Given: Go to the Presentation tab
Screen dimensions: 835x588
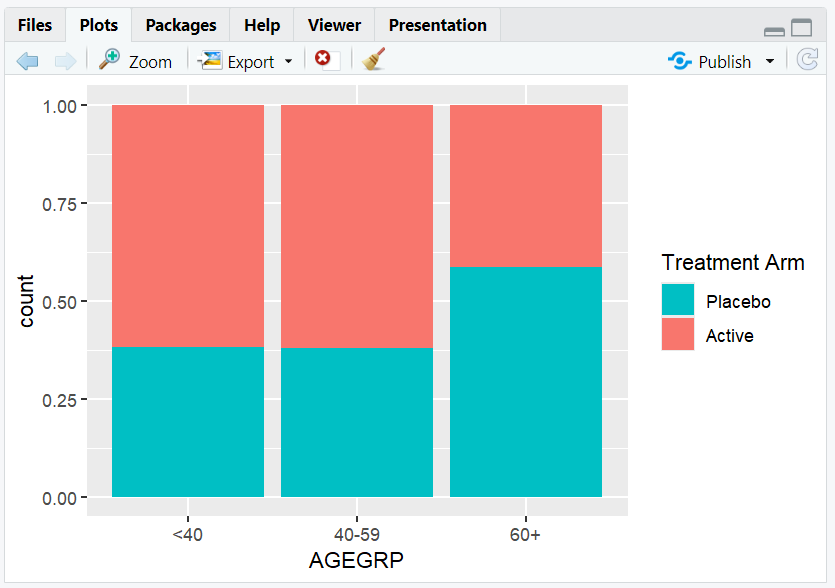Looking at the screenshot, I should point(437,24).
